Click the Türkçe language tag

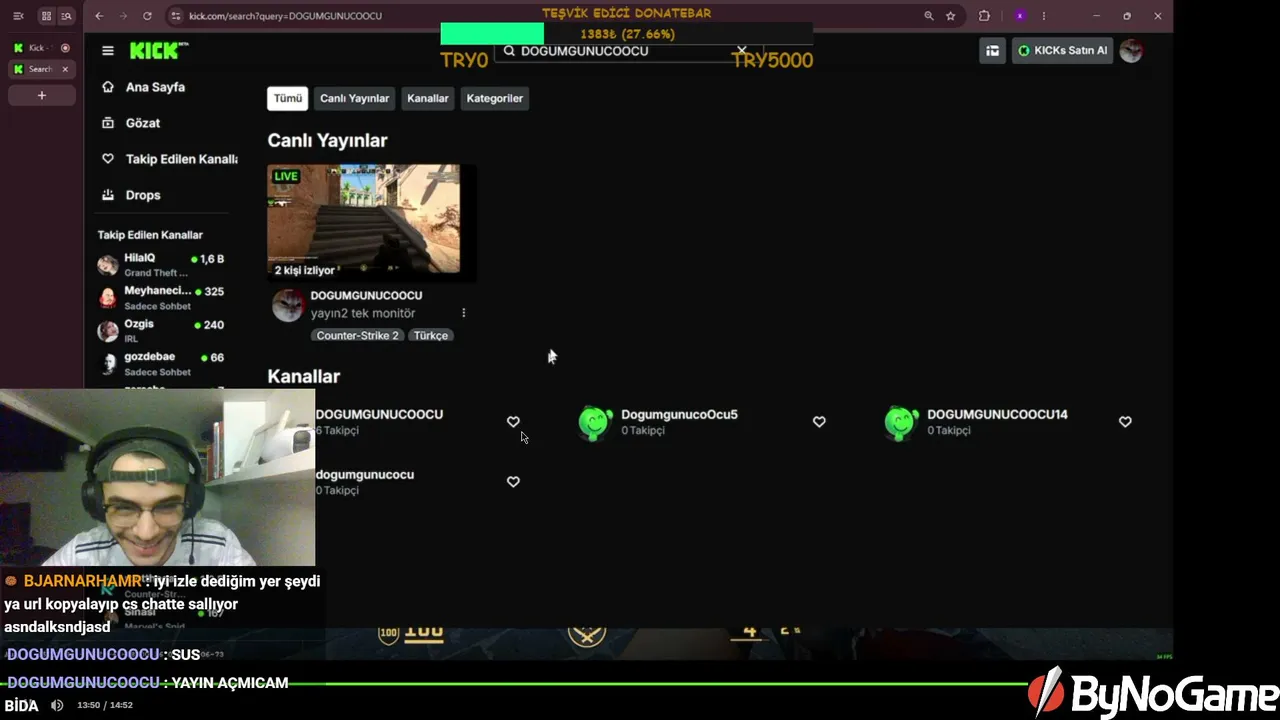click(431, 336)
